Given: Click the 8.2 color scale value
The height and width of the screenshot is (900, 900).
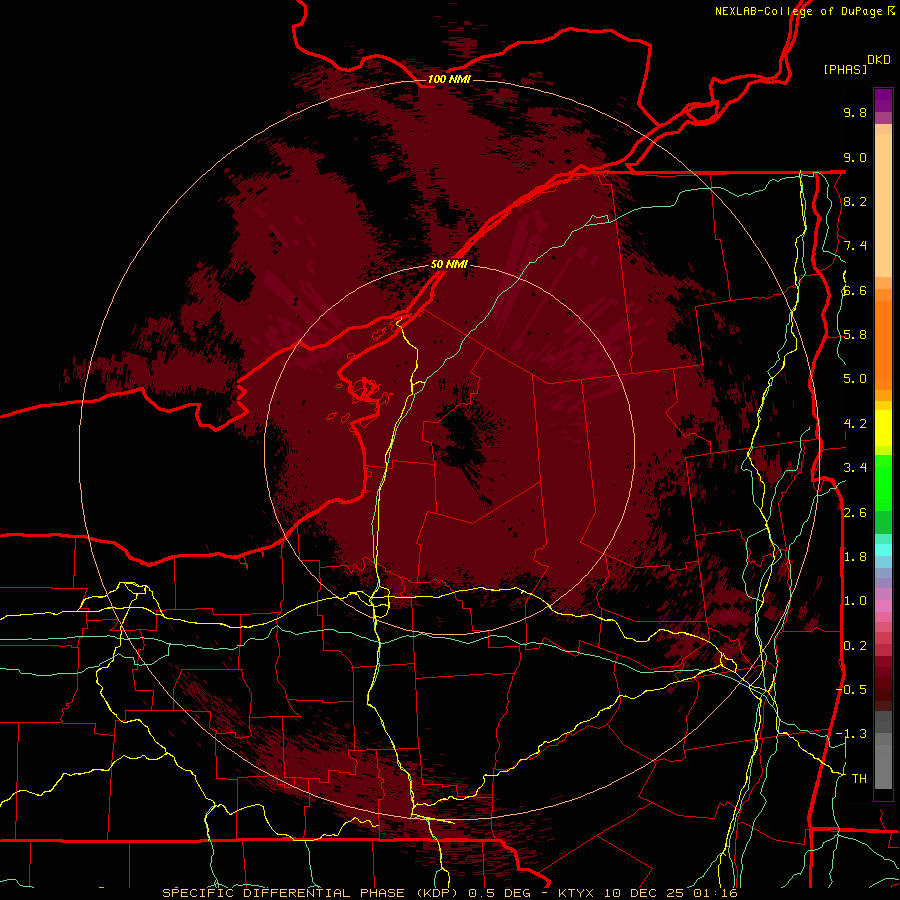Looking at the screenshot, I should coord(855,201).
